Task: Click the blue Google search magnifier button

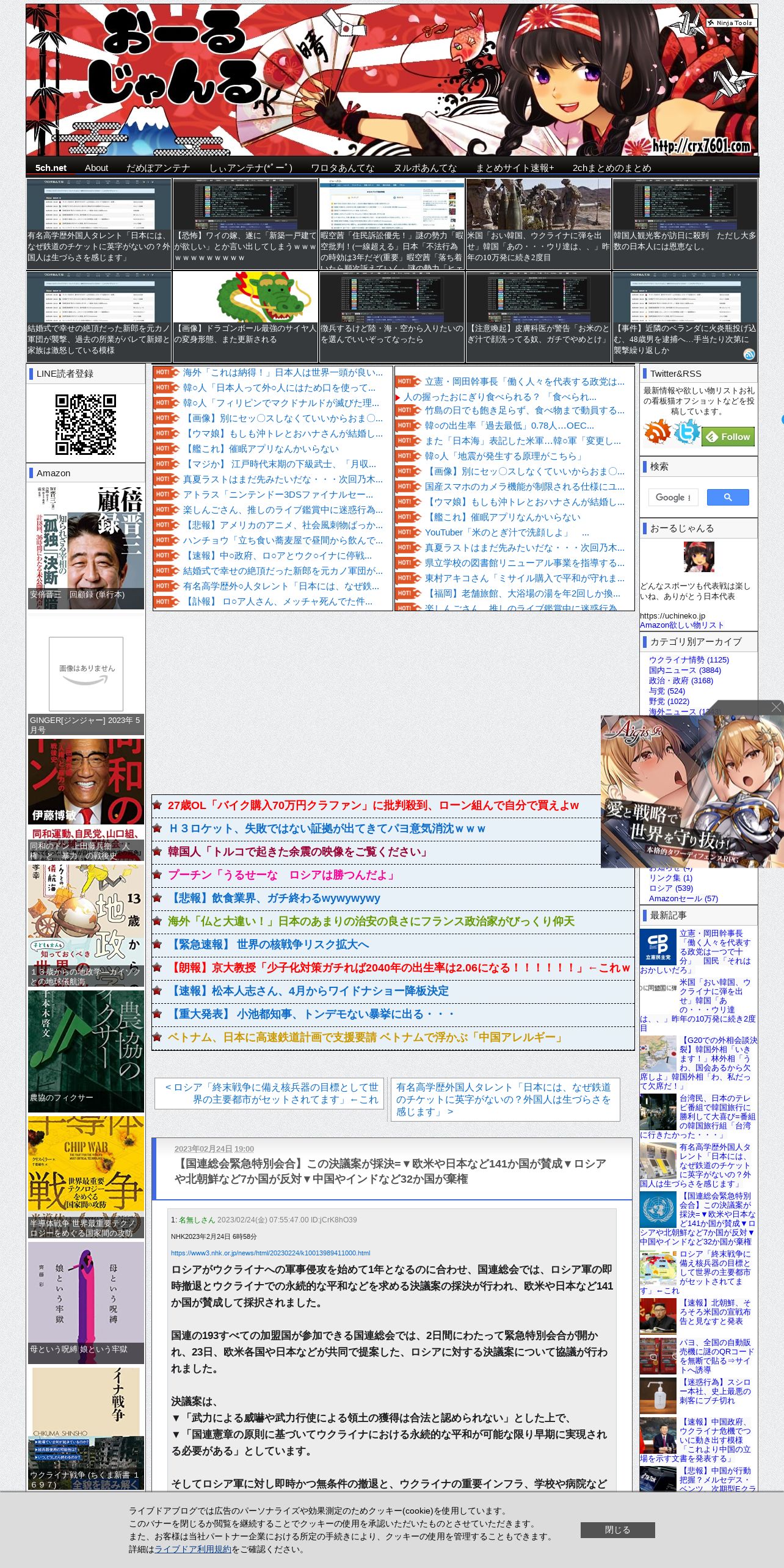Action: coord(728,497)
